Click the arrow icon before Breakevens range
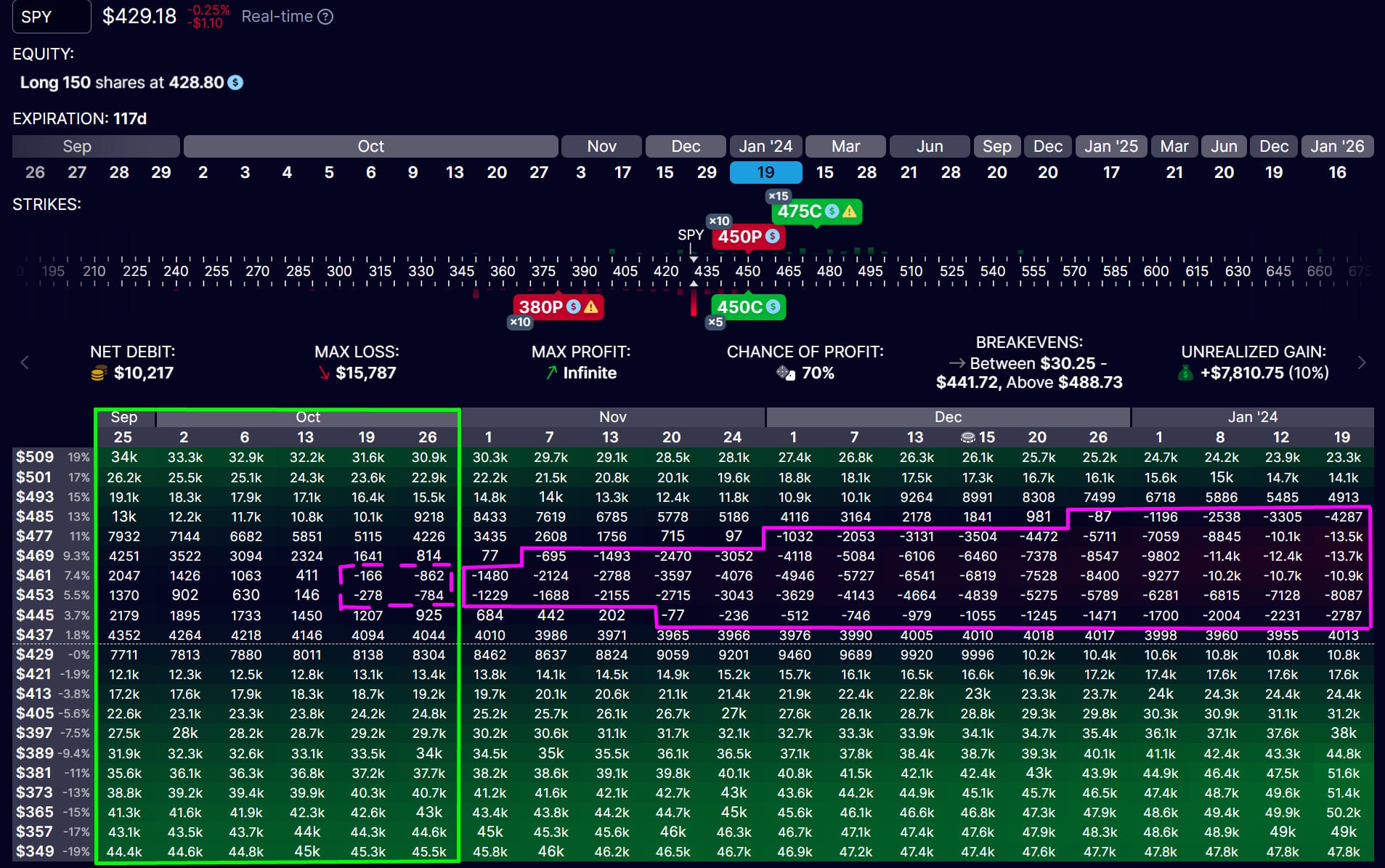 click(957, 363)
